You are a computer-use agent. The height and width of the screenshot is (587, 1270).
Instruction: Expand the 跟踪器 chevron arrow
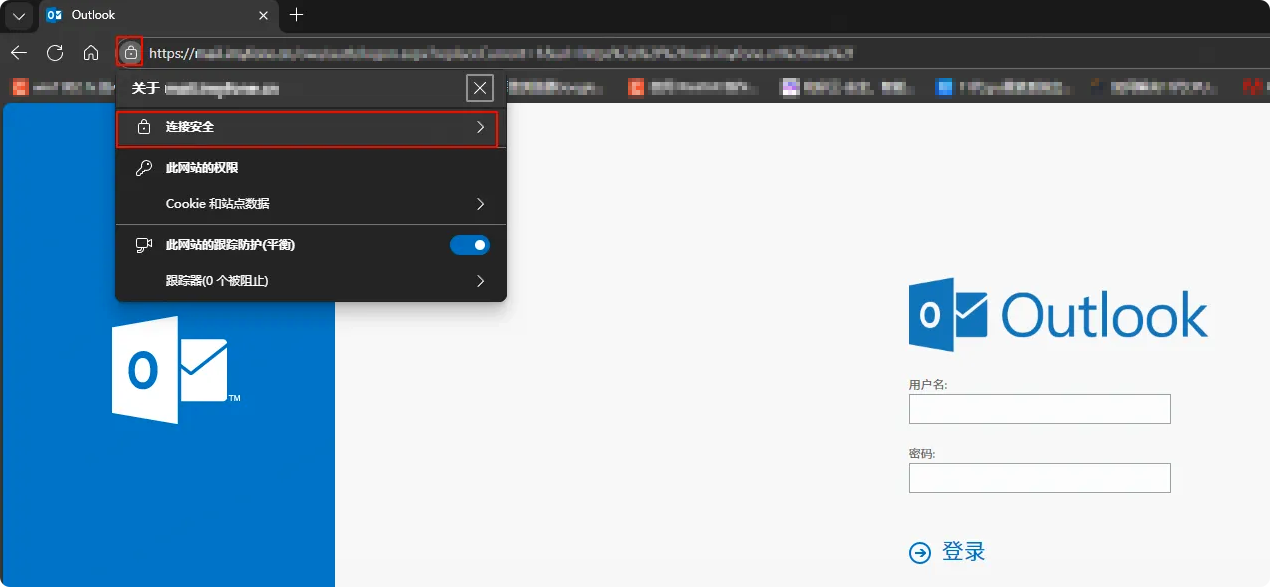[480, 281]
